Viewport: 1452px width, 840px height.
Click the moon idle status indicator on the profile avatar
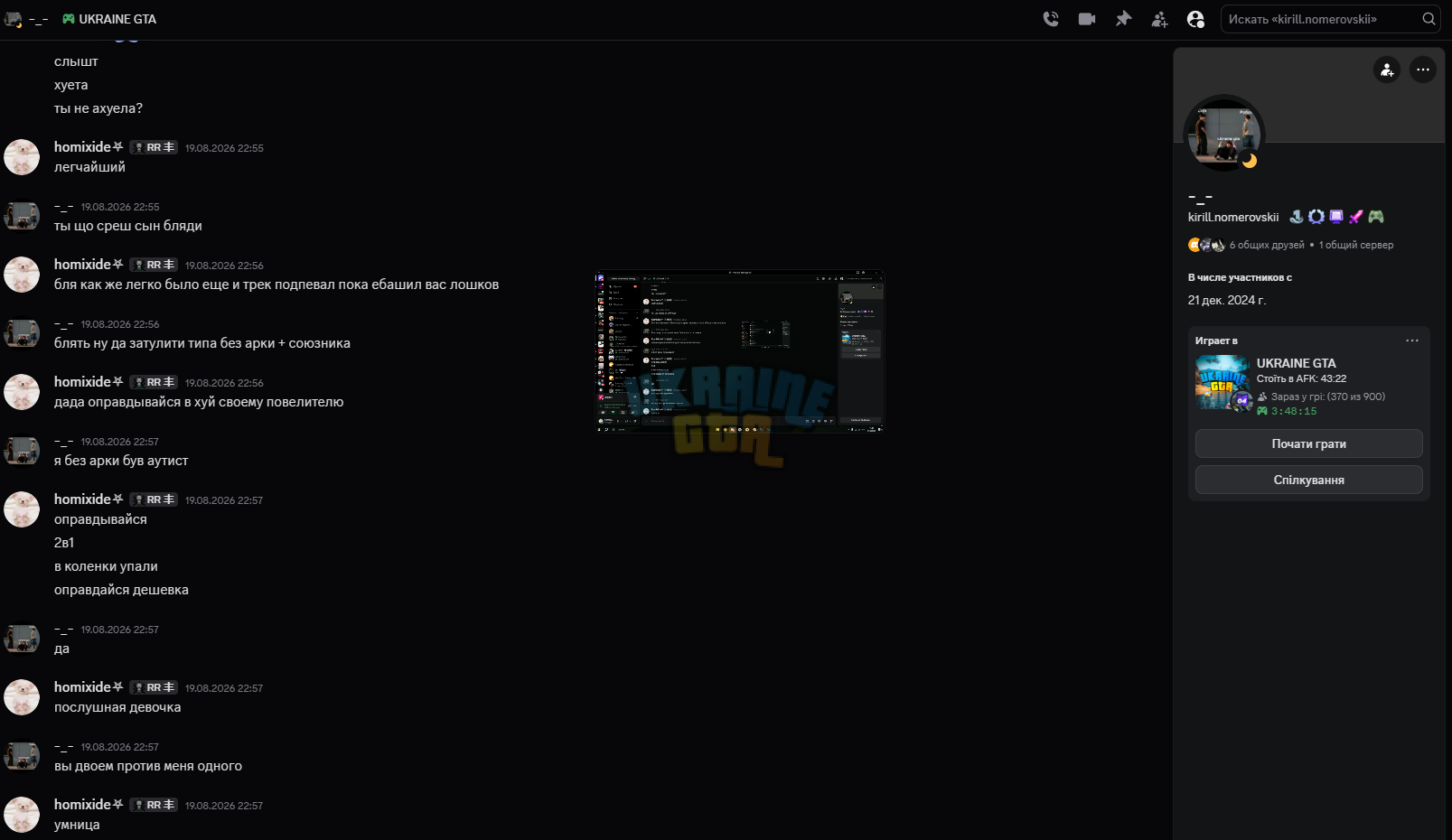(x=1250, y=161)
